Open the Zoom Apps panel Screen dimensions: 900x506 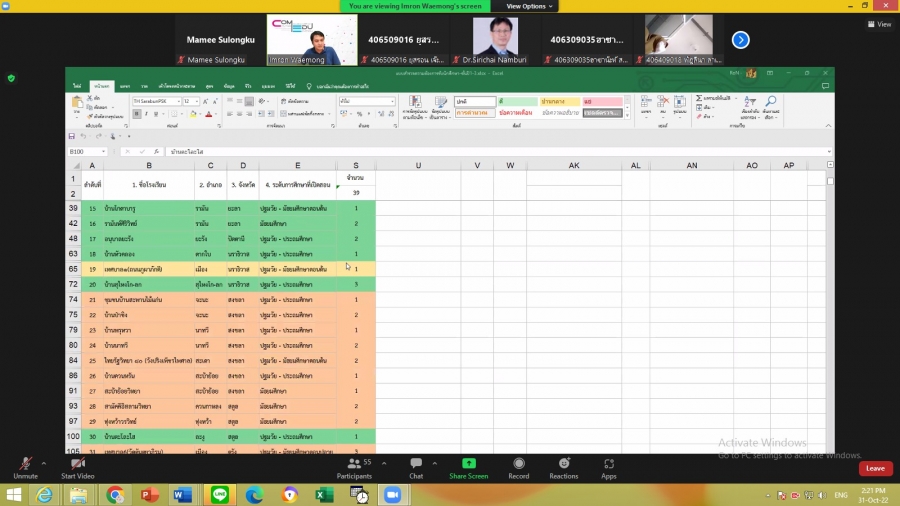(608, 465)
